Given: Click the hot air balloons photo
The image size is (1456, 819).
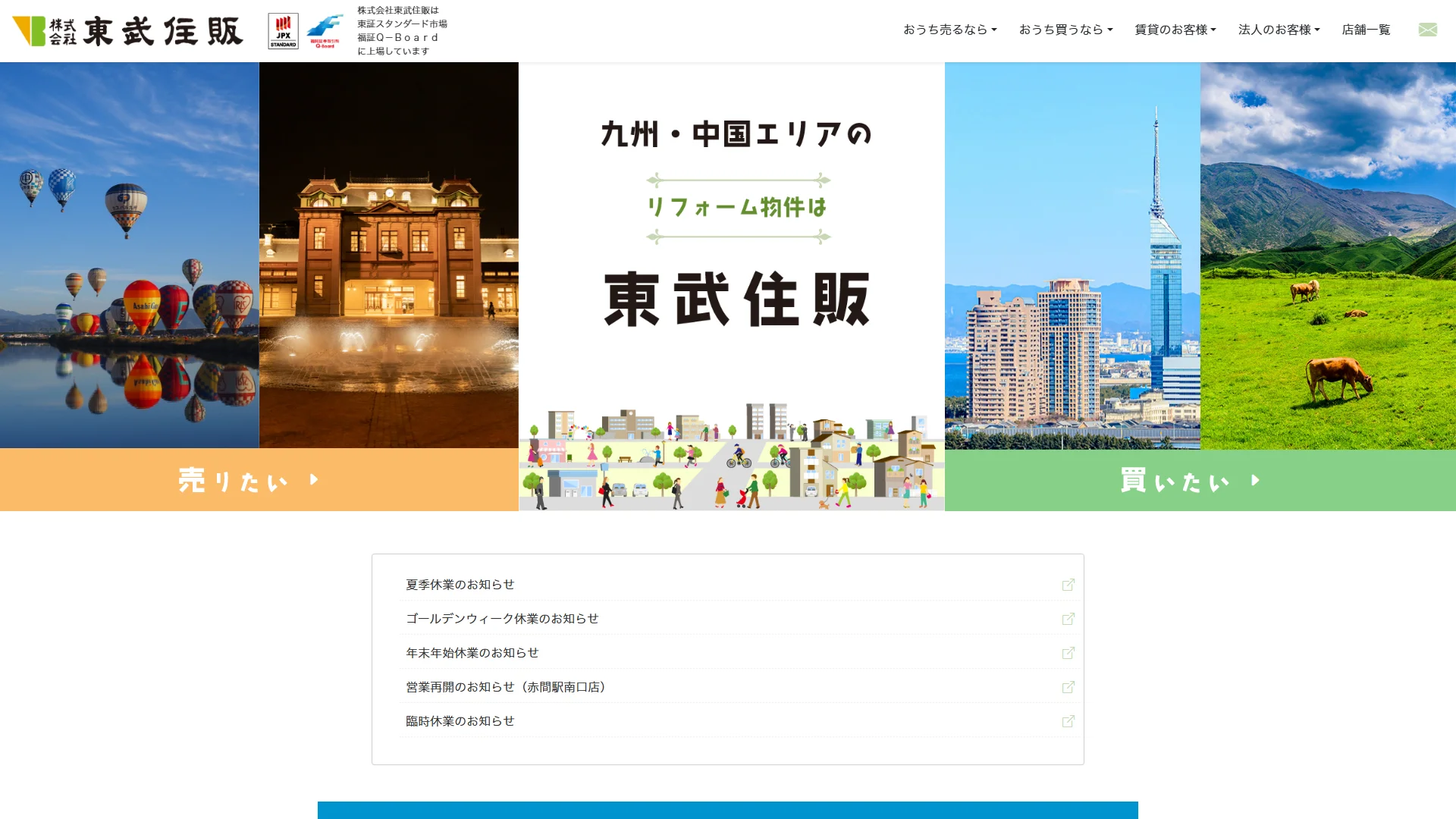Looking at the screenshot, I should pyautogui.click(x=130, y=255).
